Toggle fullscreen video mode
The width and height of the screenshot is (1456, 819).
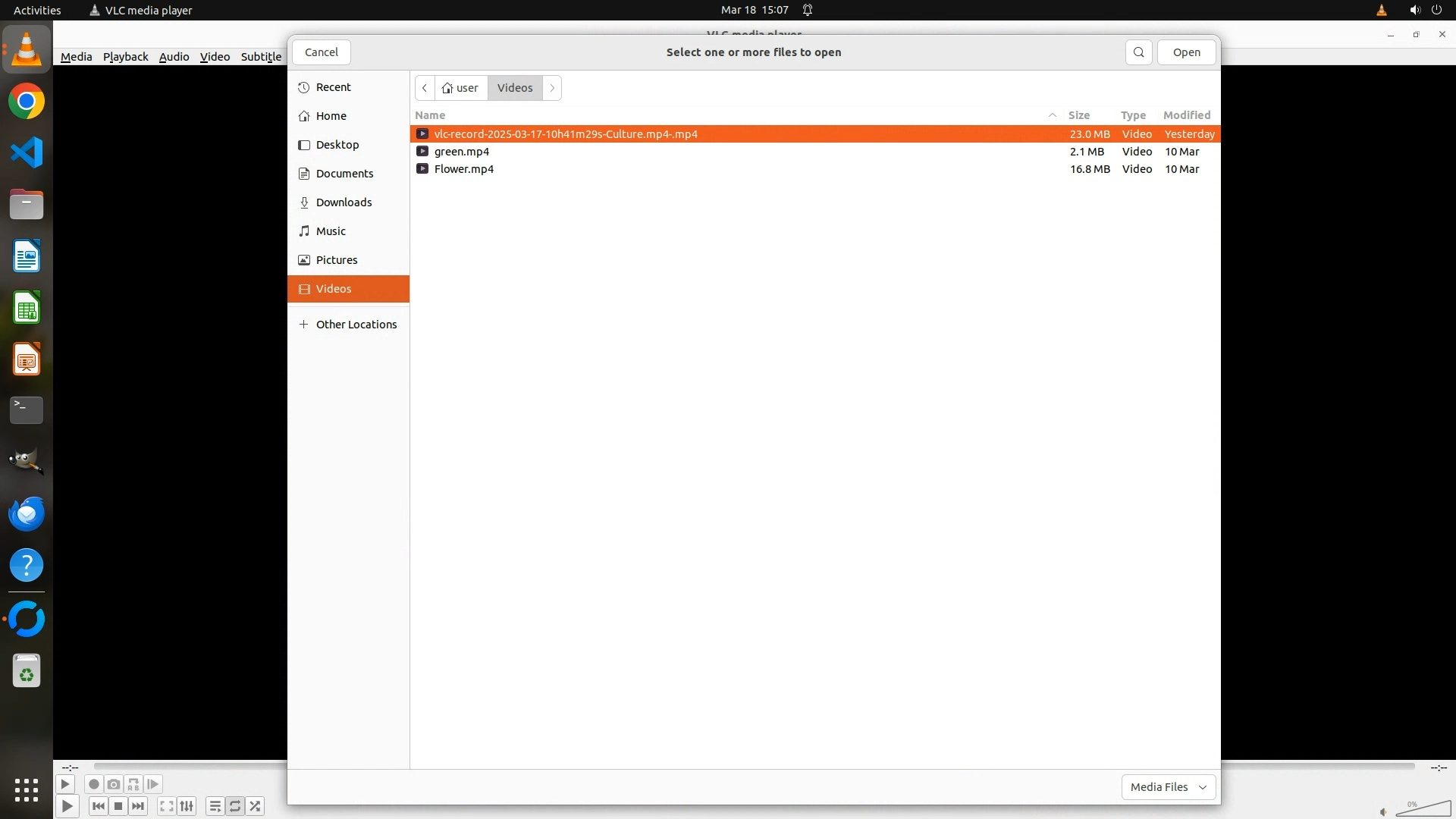coord(167,806)
